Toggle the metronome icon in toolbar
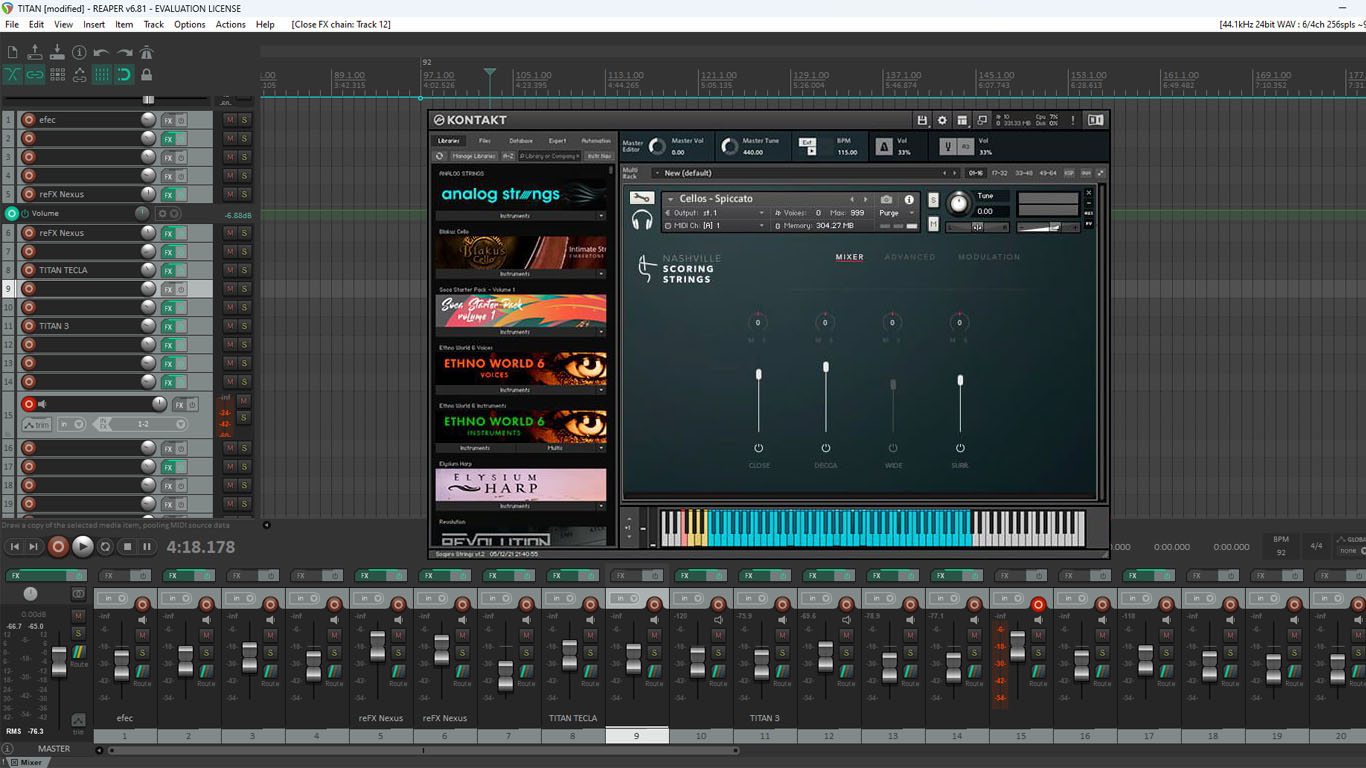Viewport: 1366px width, 768px height. [146, 52]
